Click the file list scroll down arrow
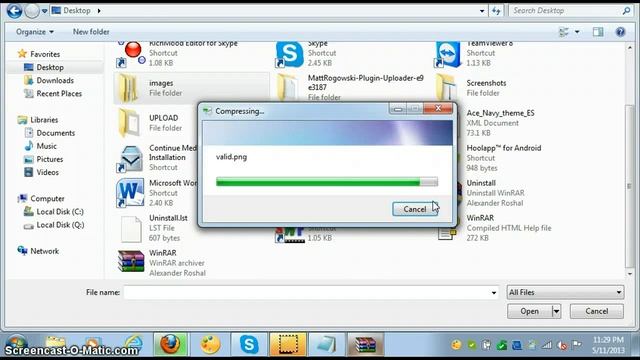 coord(630,274)
